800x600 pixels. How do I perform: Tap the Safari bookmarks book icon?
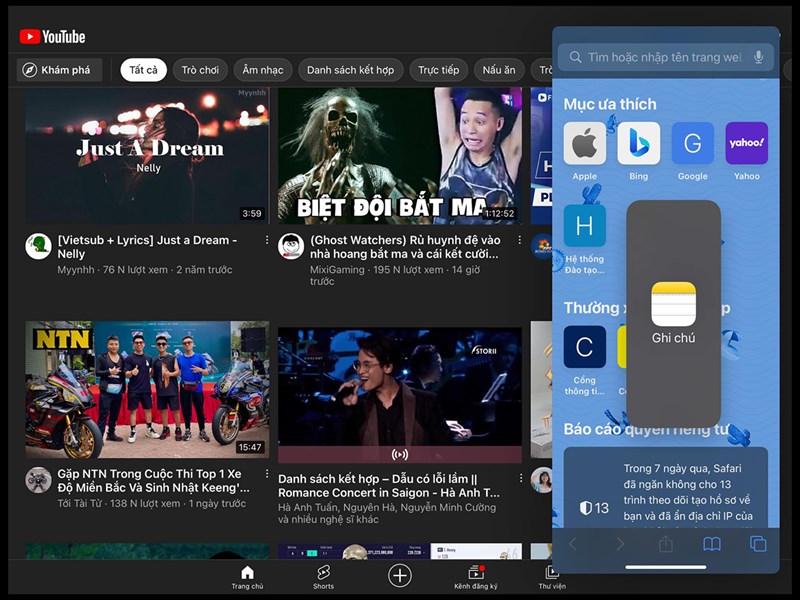pos(711,544)
